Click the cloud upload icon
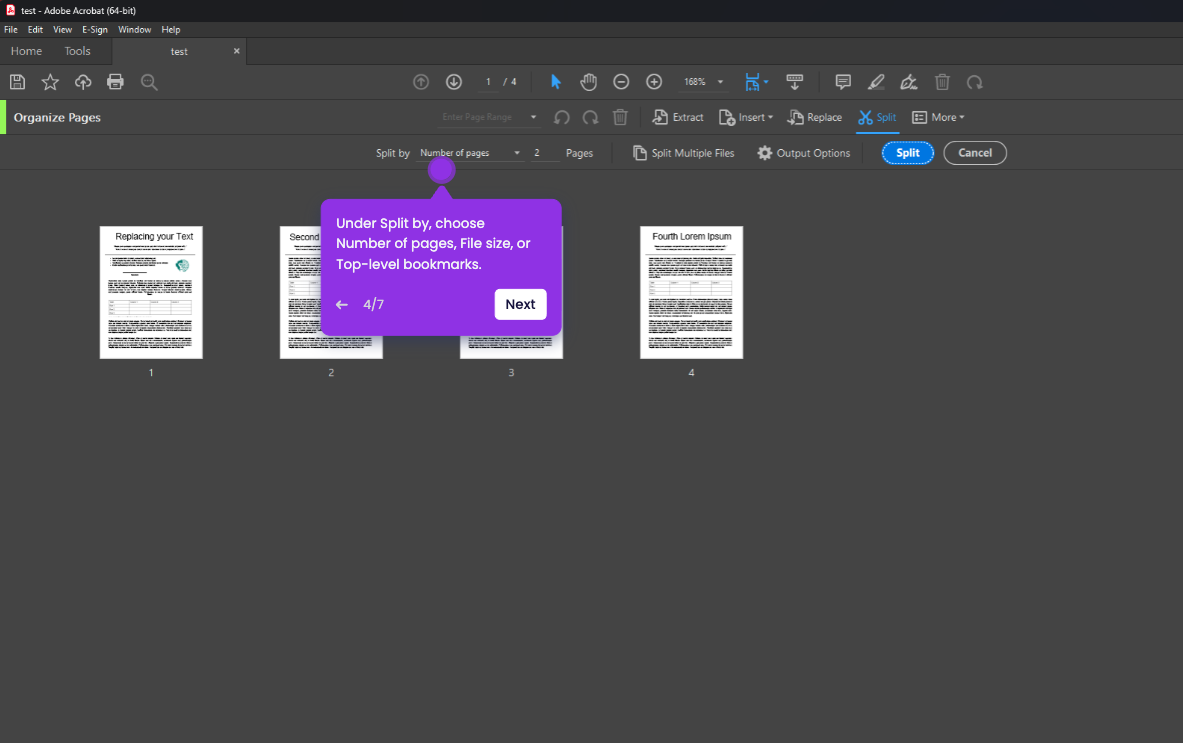Image resolution: width=1183 pixels, height=743 pixels. 83,82
